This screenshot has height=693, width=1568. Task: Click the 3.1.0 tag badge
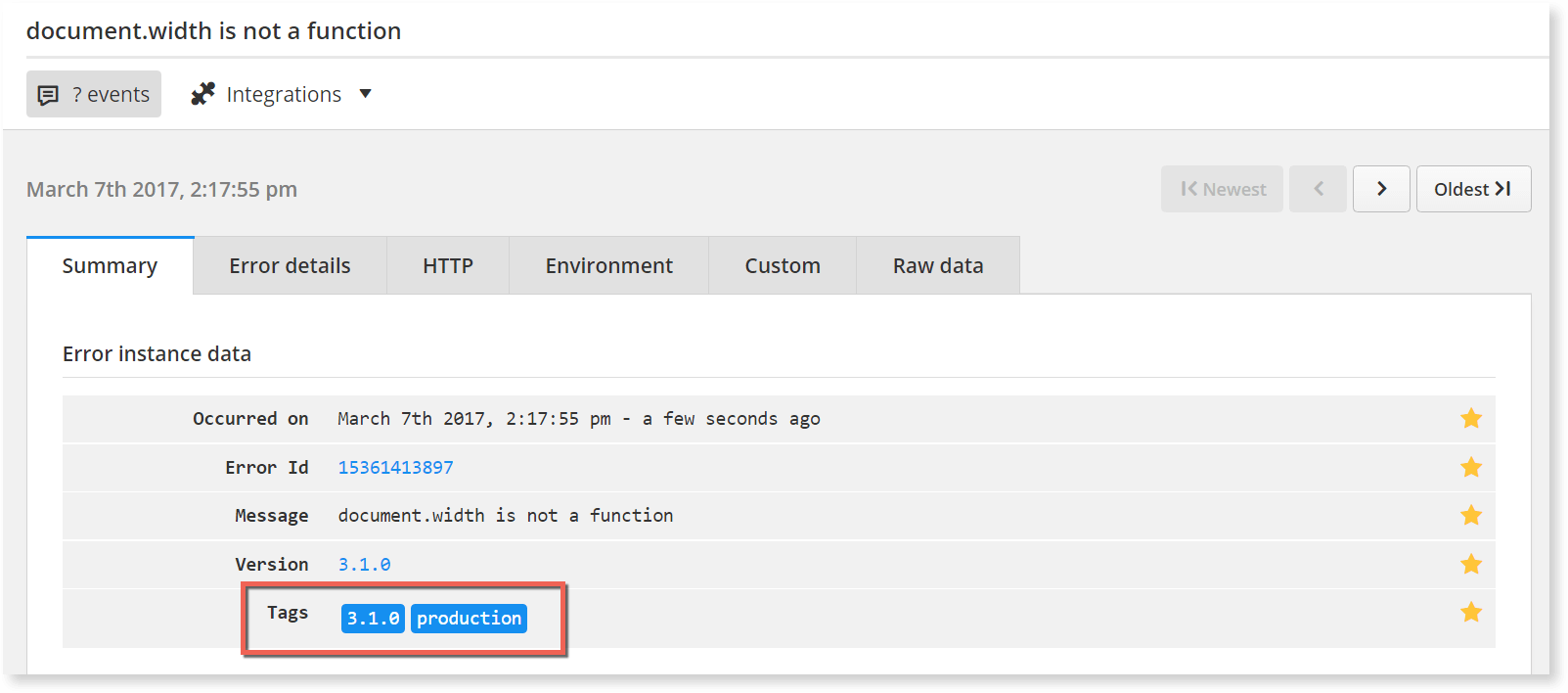click(373, 619)
